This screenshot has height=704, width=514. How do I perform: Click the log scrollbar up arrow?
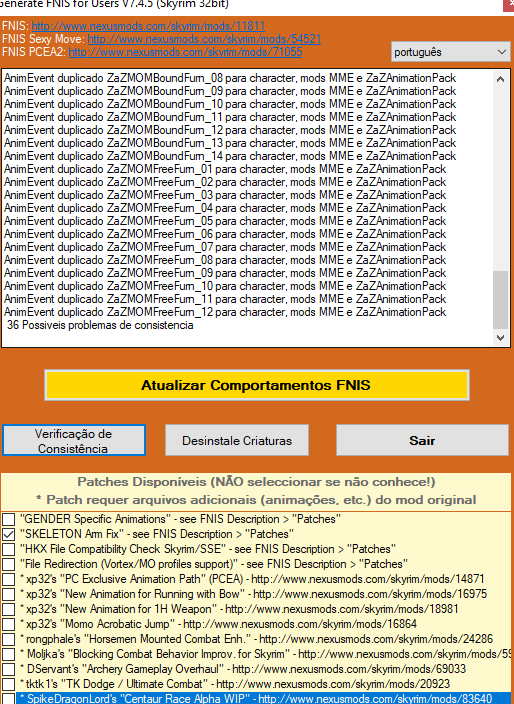point(501,79)
